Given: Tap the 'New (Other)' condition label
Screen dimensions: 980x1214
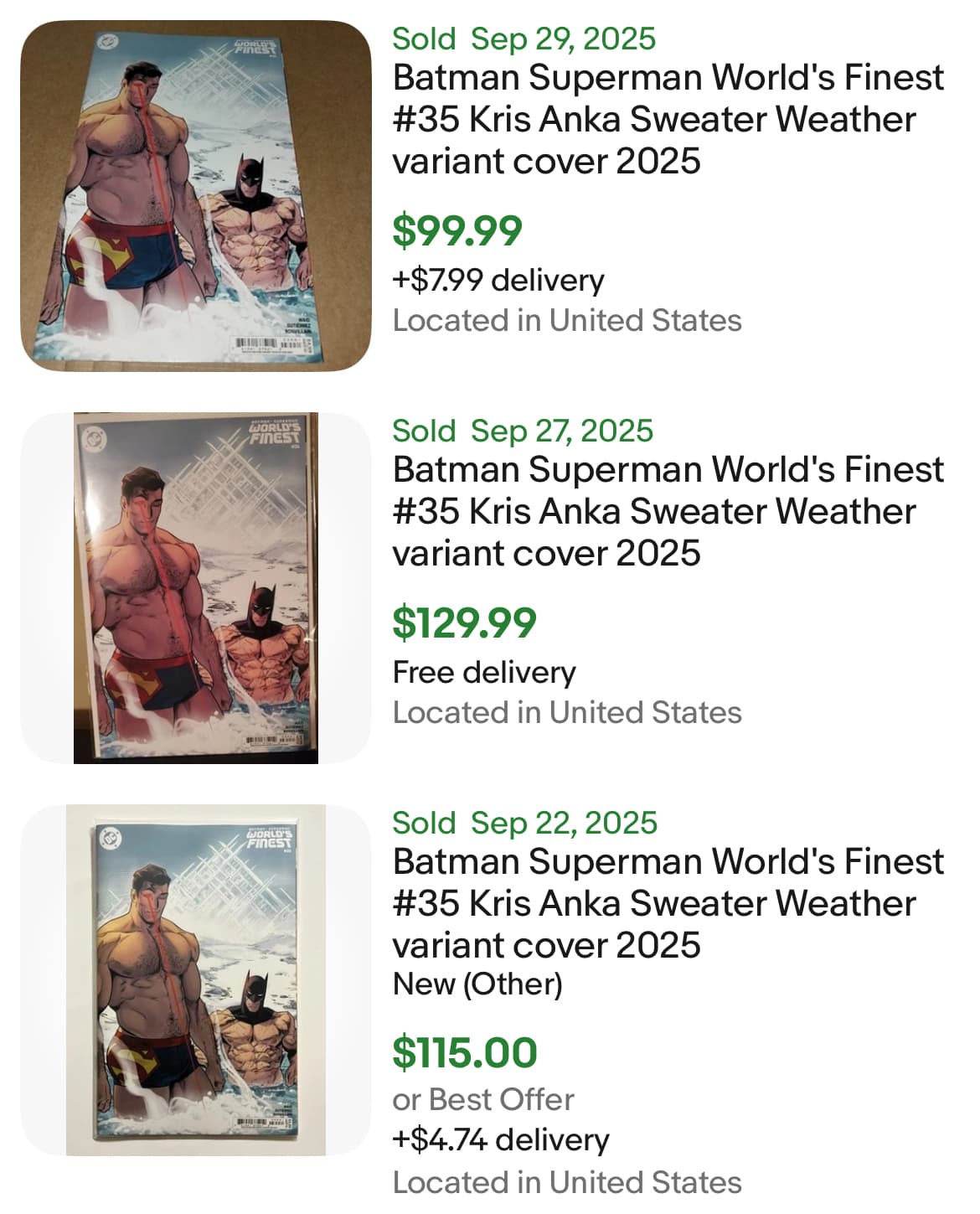Looking at the screenshot, I should click(477, 984).
